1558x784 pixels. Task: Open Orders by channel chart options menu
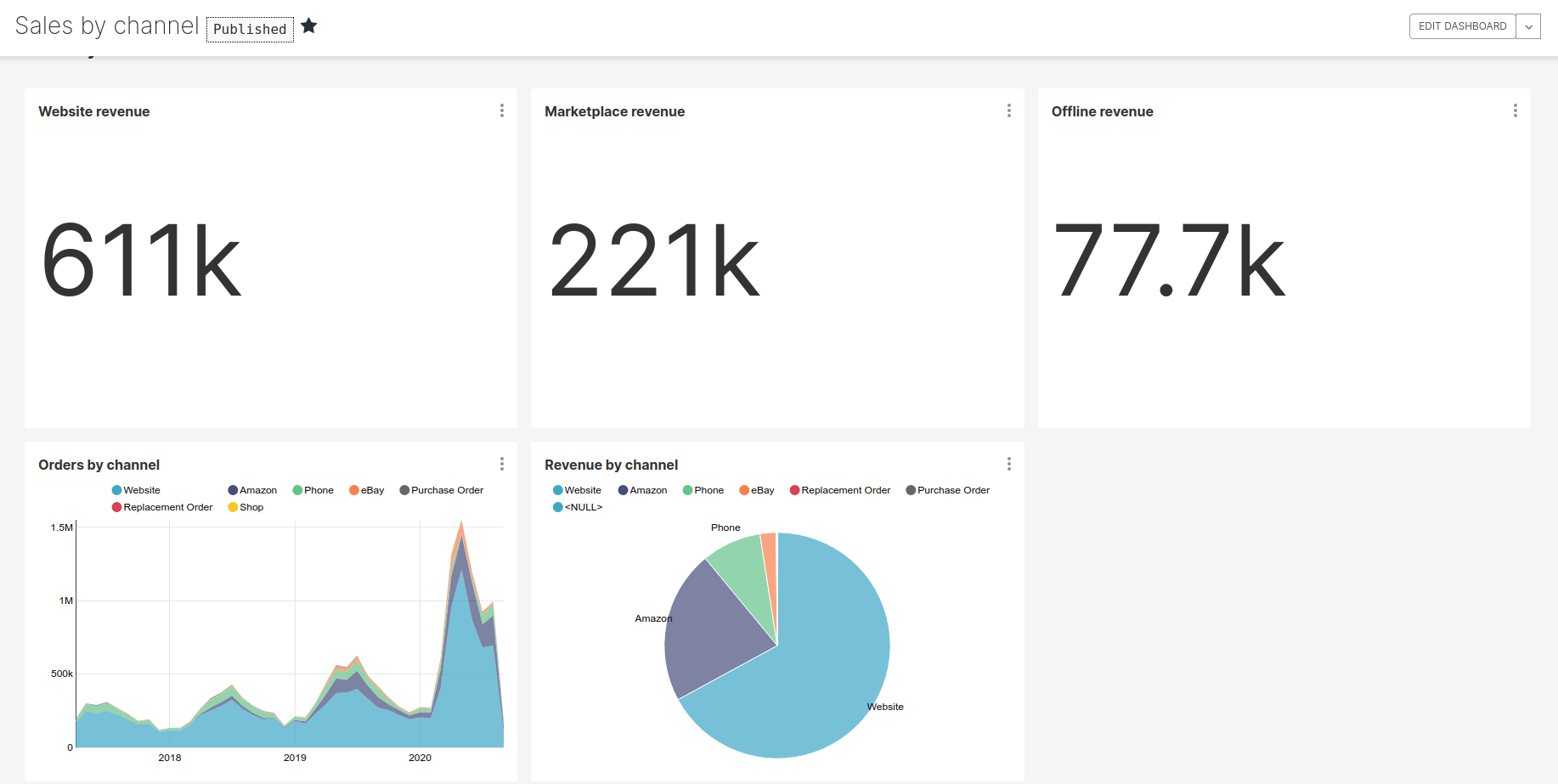(502, 464)
